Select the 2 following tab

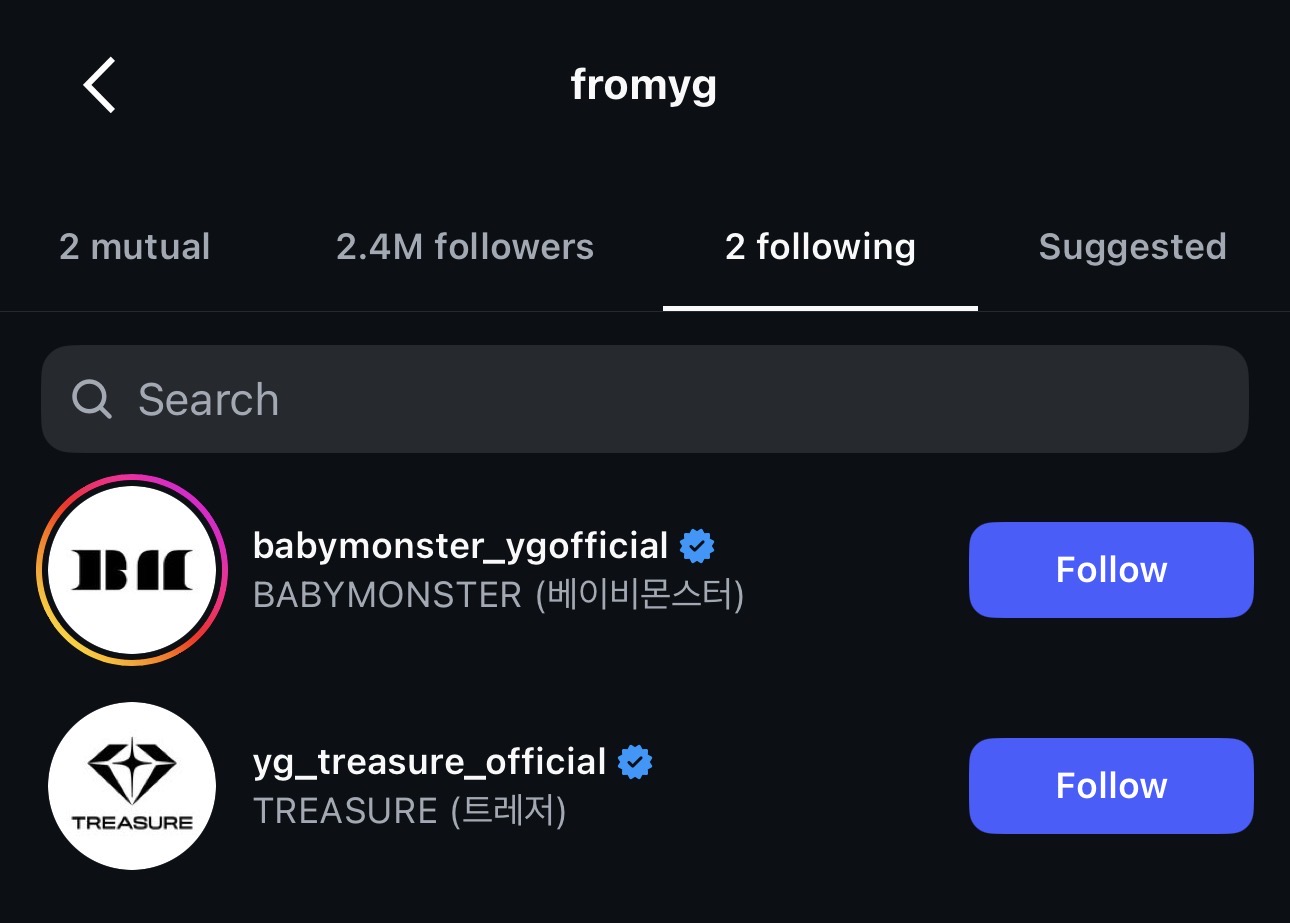click(820, 247)
